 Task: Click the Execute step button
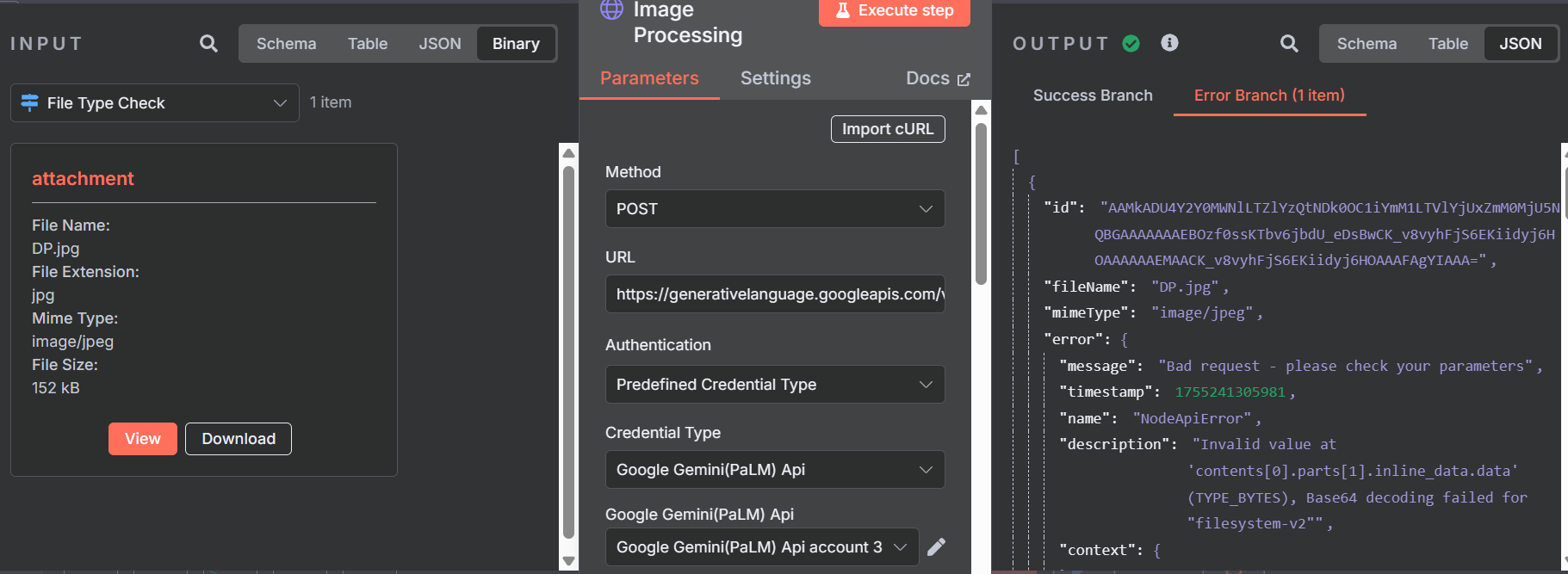tap(894, 11)
